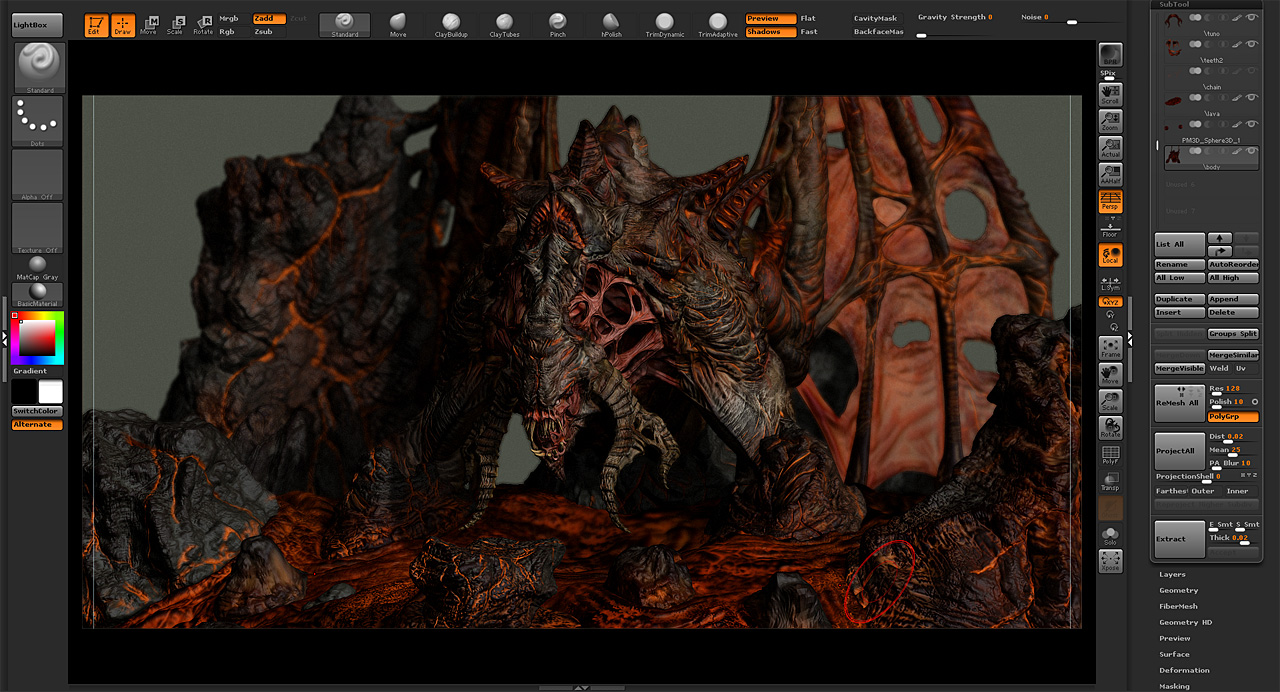Viewport: 1280px width, 692px height.
Task: Choose the Move brush from the brush shelf
Action: [398, 25]
